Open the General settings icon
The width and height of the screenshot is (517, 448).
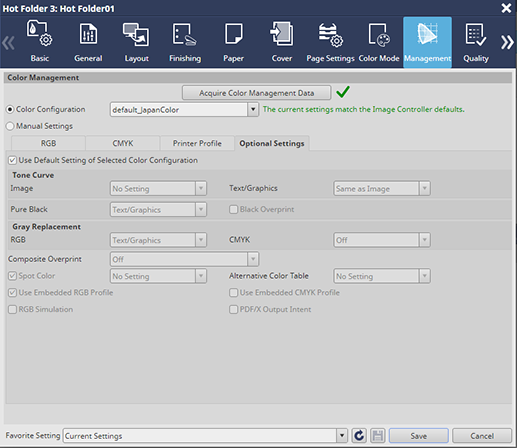pos(88,34)
